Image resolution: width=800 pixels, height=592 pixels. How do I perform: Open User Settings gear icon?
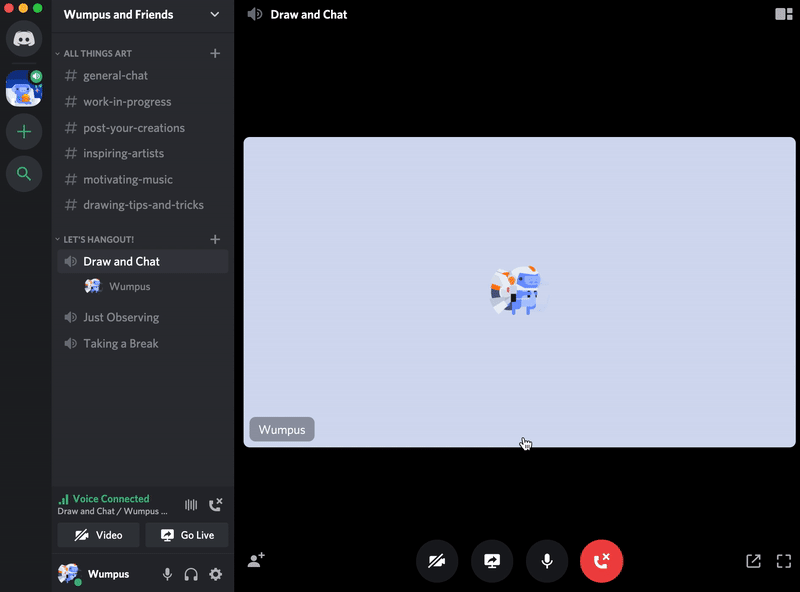point(215,574)
